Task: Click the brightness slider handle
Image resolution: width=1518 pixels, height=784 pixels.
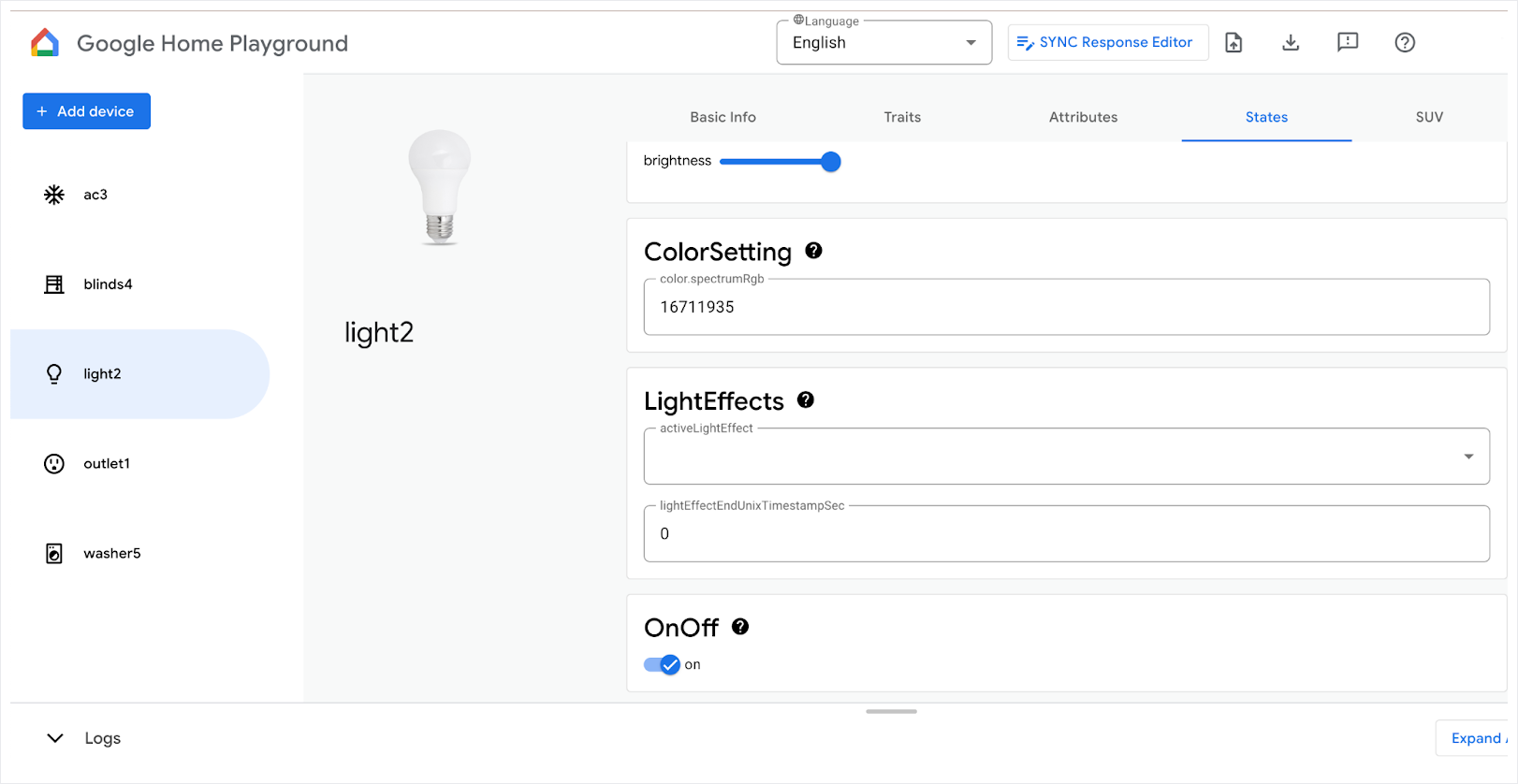Action: (x=830, y=162)
